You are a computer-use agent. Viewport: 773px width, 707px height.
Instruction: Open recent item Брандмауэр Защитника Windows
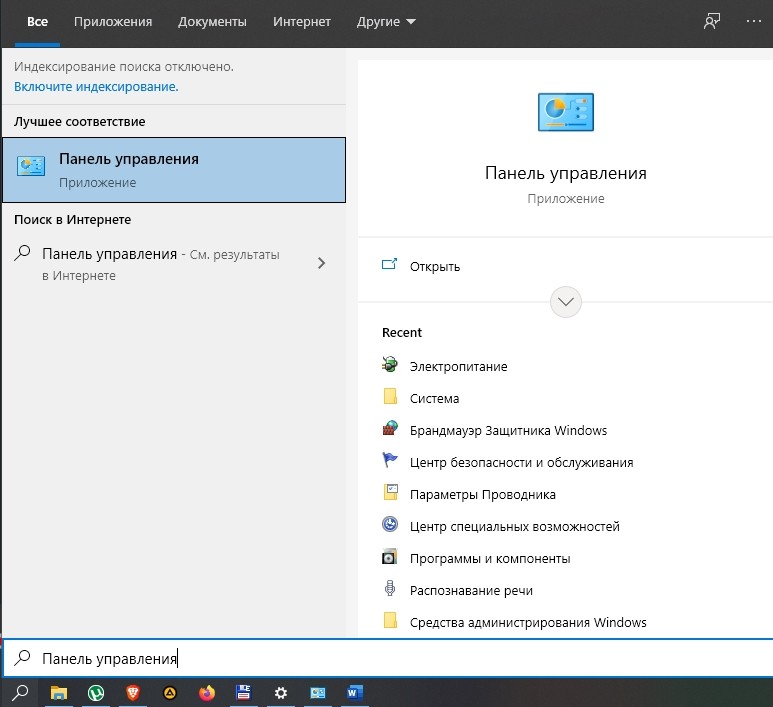coord(508,430)
